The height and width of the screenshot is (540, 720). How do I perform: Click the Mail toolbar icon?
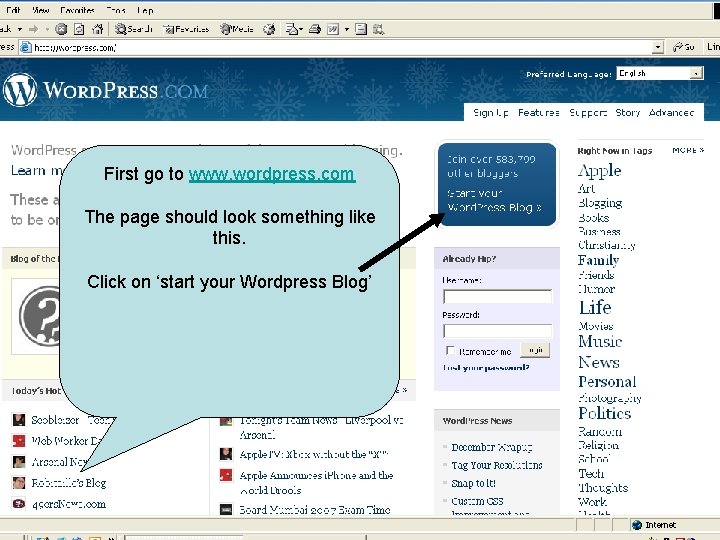tap(292, 29)
